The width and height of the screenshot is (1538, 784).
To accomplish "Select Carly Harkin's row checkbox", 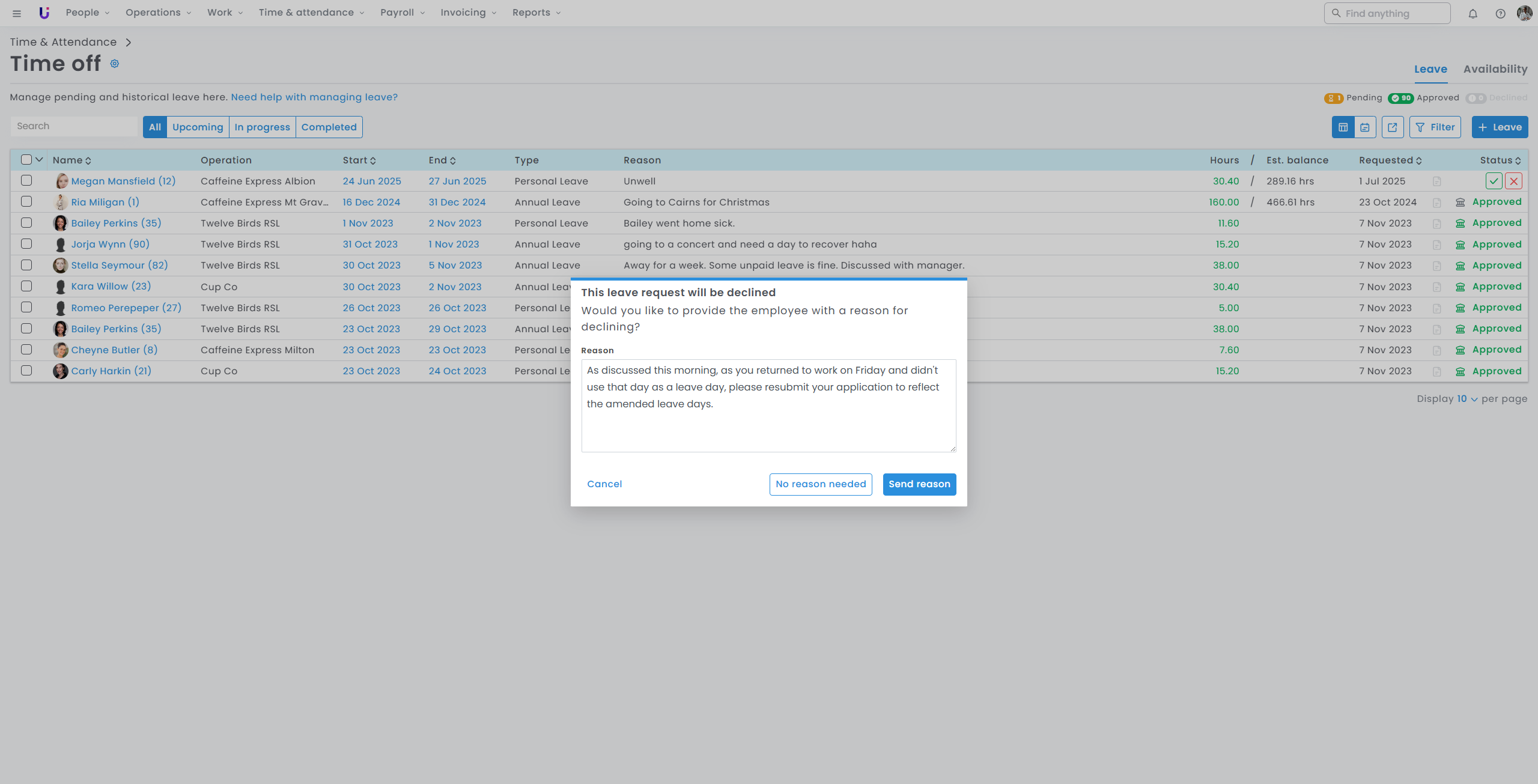I will coord(26,371).
